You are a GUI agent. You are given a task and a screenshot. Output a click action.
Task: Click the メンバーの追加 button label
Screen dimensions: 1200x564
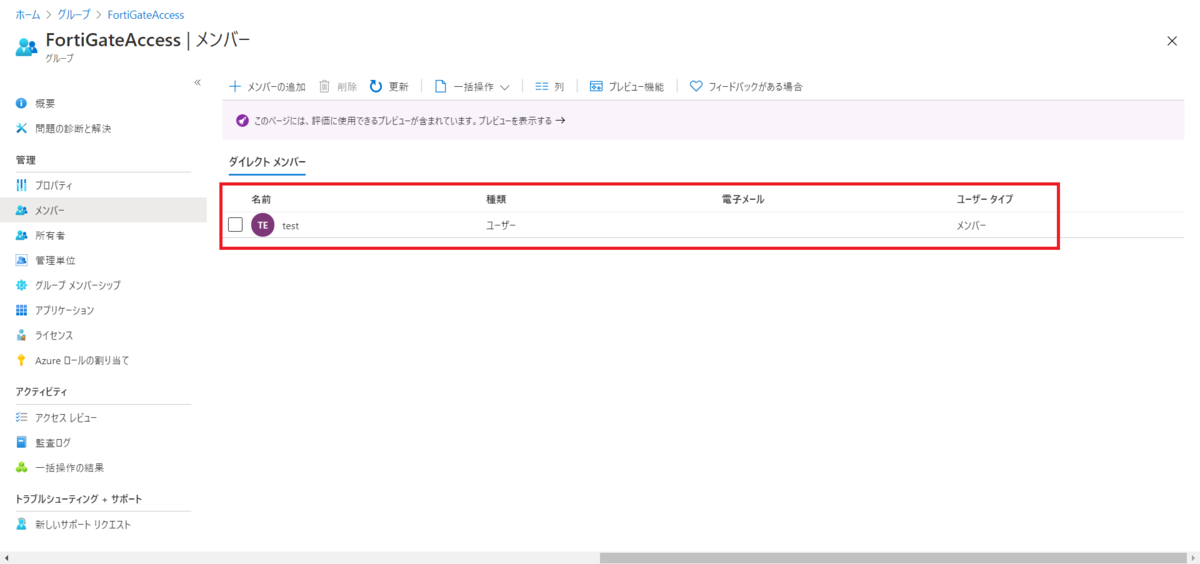click(x=276, y=87)
